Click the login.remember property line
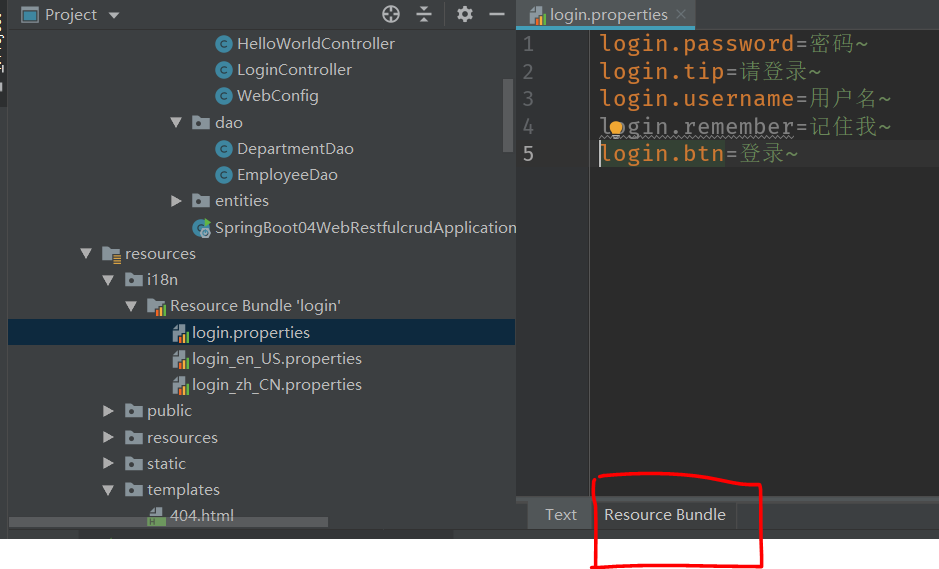939x569 pixels. (745, 126)
